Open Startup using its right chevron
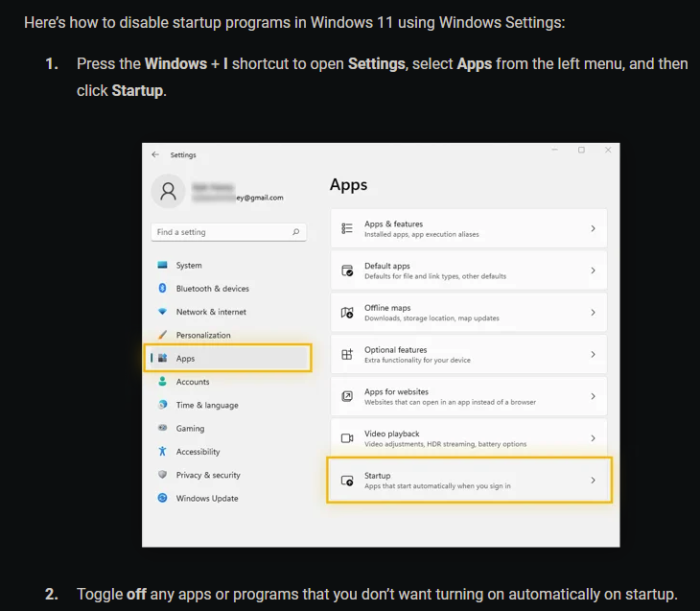700x611 pixels. 593,480
